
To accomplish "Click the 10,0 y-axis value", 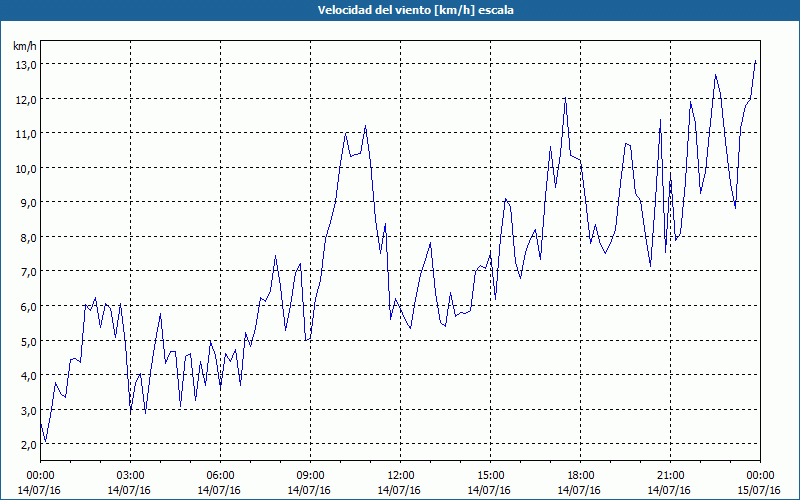I will pyautogui.click(x=26, y=168).
